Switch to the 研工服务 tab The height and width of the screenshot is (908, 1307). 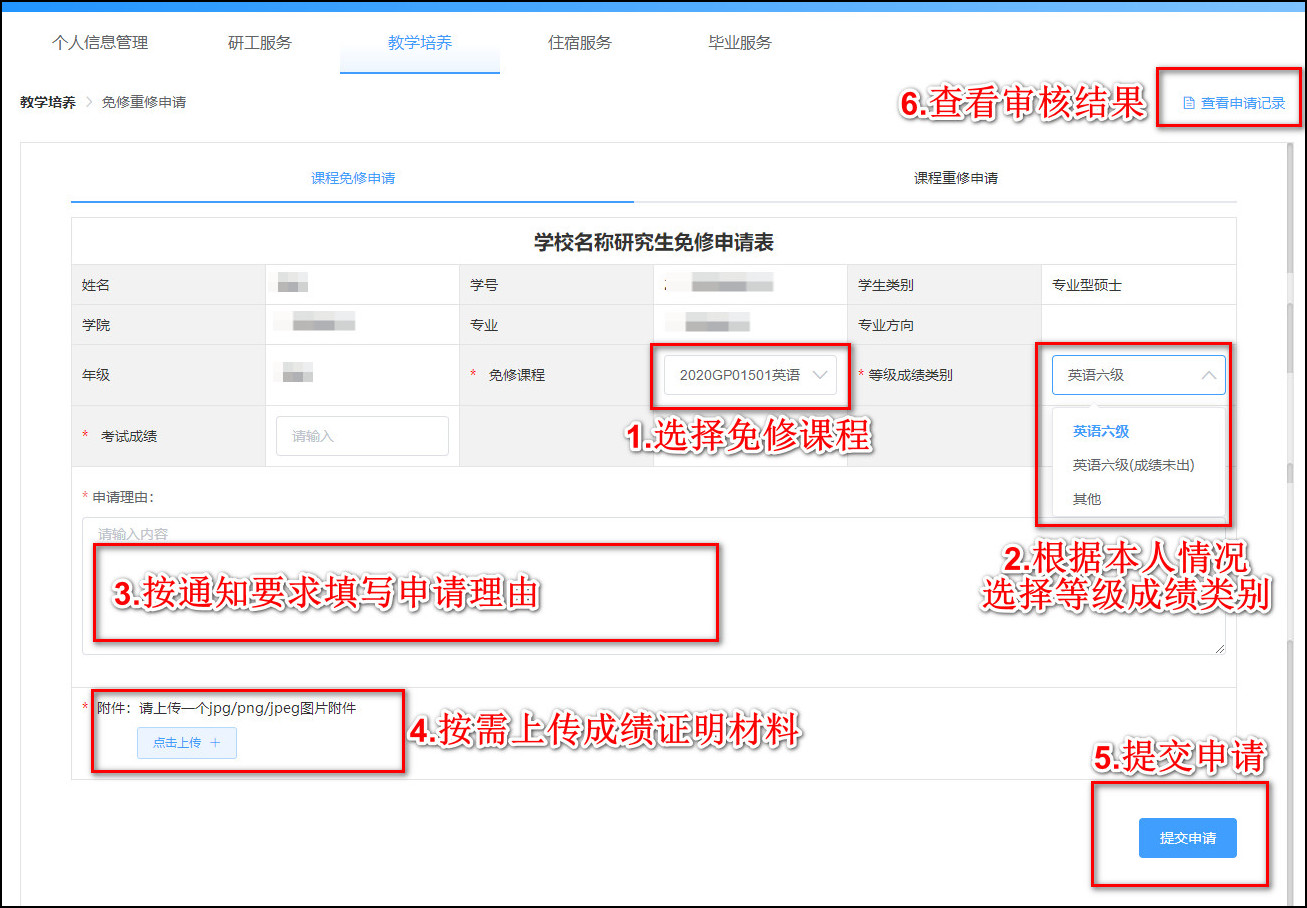pyautogui.click(x=260, y=43)
